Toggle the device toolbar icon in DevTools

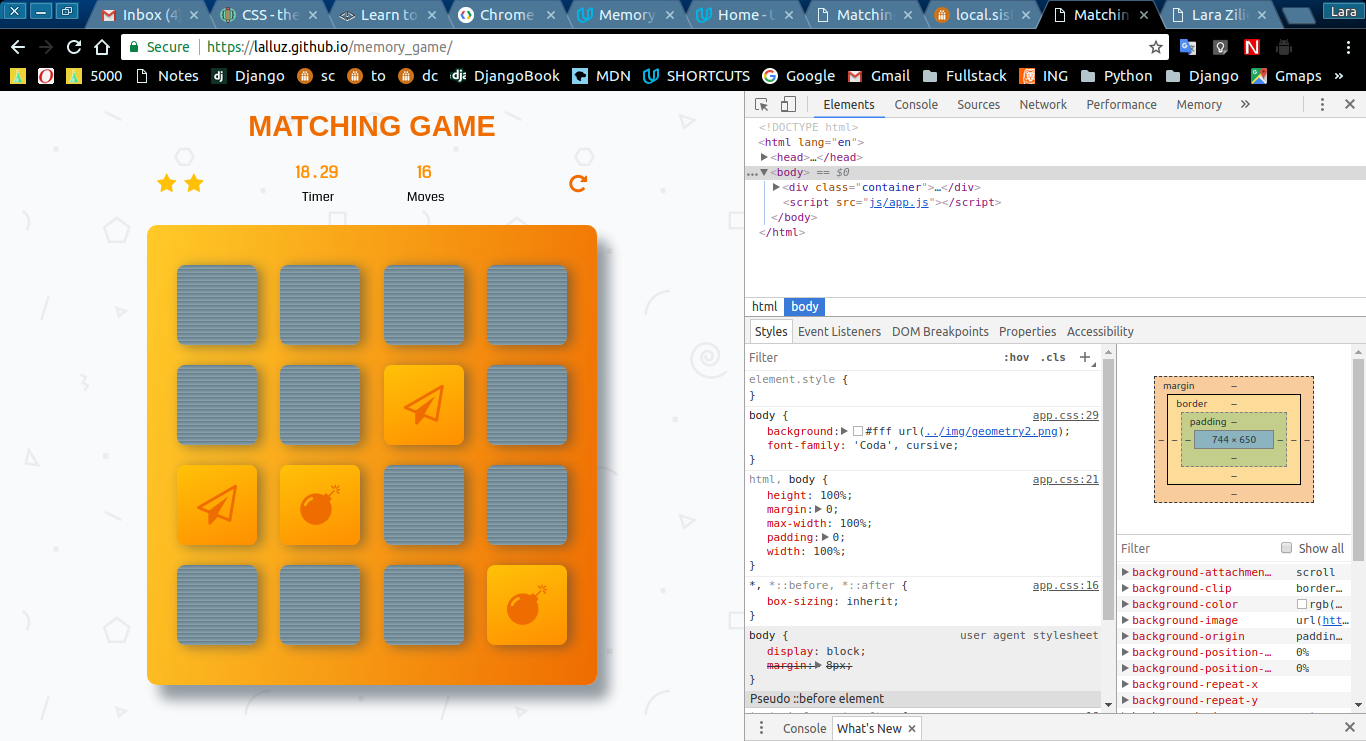[788, 104]
